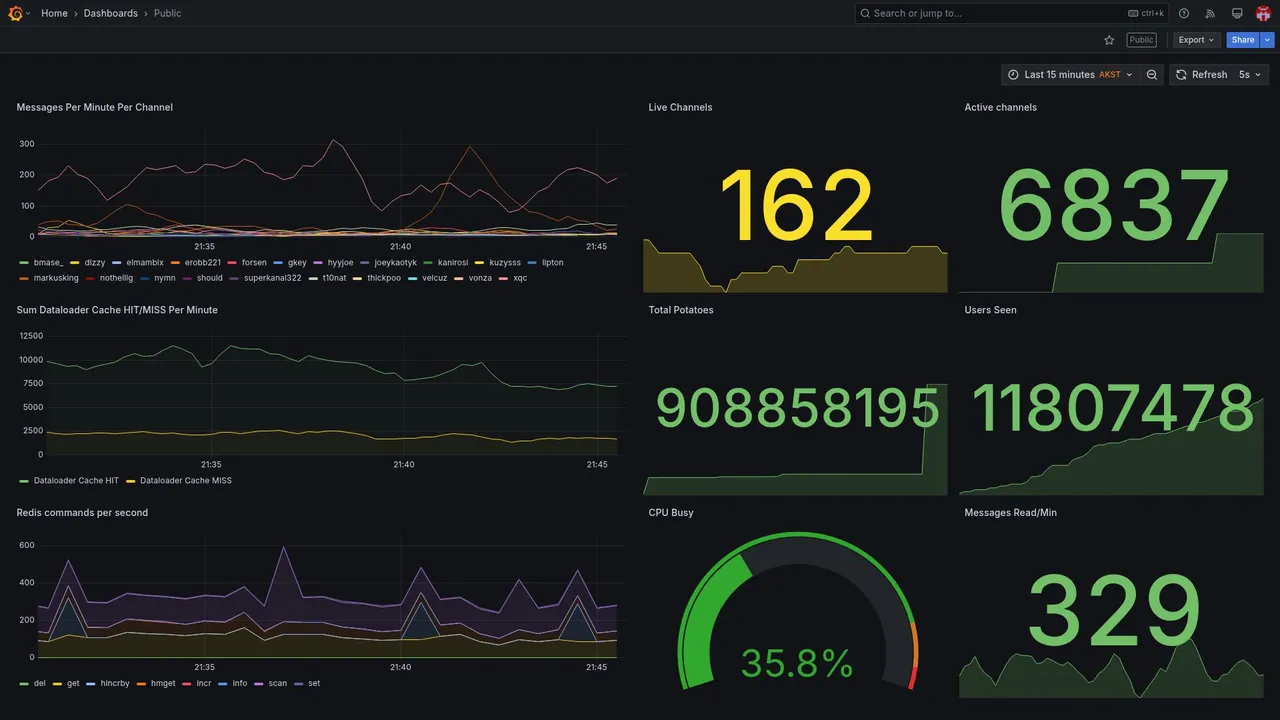Click Messages Read/Min panel title
The height and width of the screenshot is (720, 1280).
coord(1011,513)
